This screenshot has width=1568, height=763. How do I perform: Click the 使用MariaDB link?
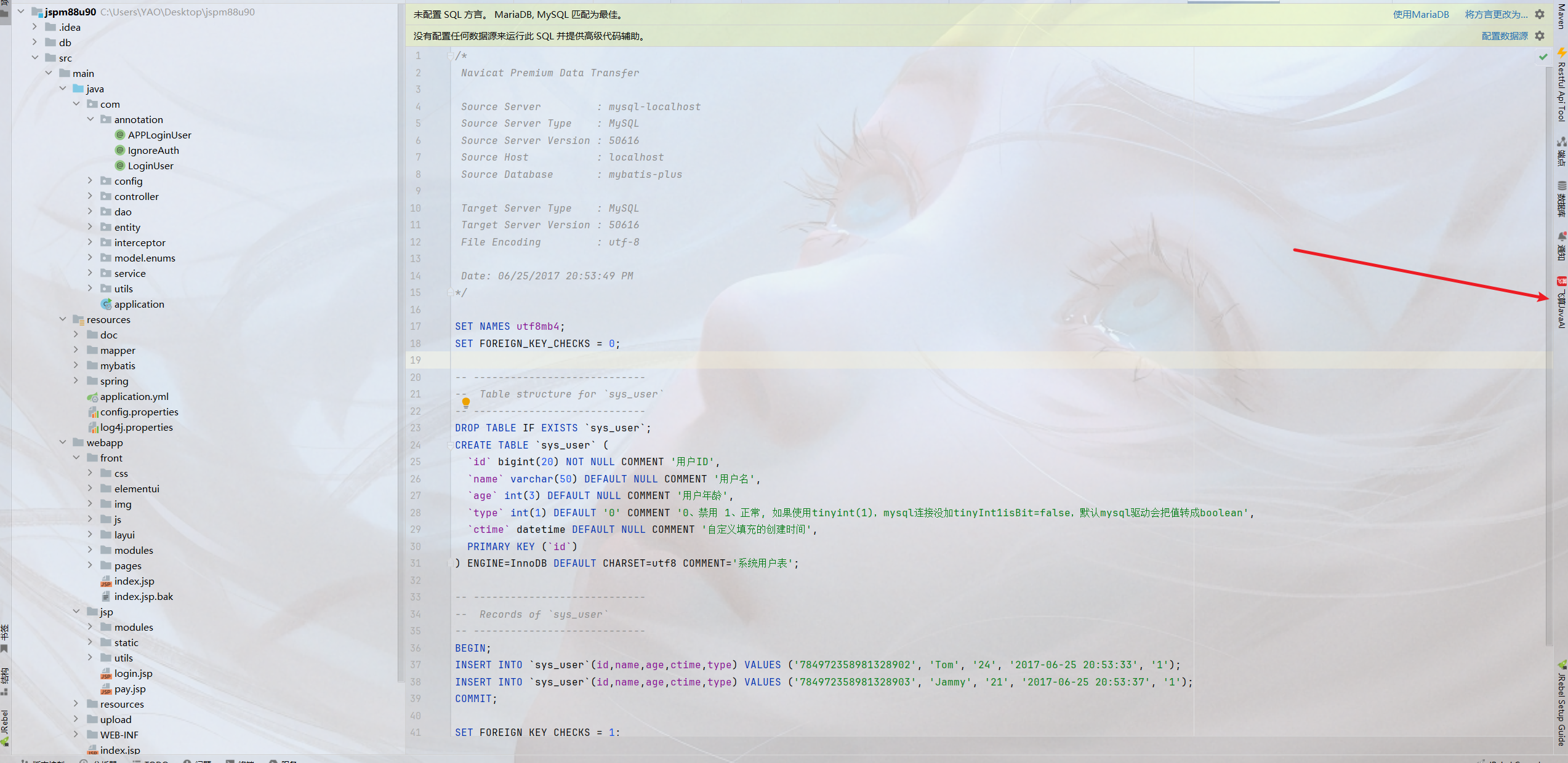click(x=1421, y=14)
